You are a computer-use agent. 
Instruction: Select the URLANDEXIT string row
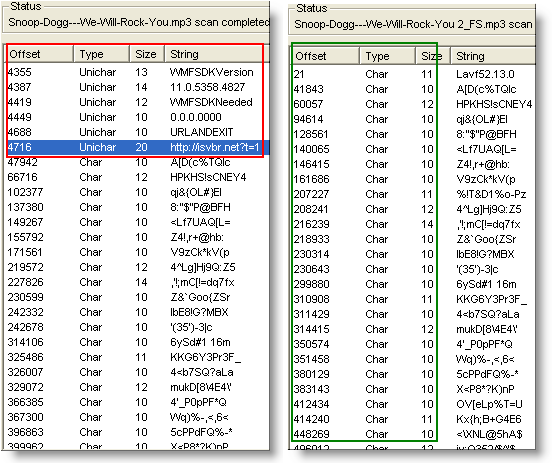[x=137, y=132]
